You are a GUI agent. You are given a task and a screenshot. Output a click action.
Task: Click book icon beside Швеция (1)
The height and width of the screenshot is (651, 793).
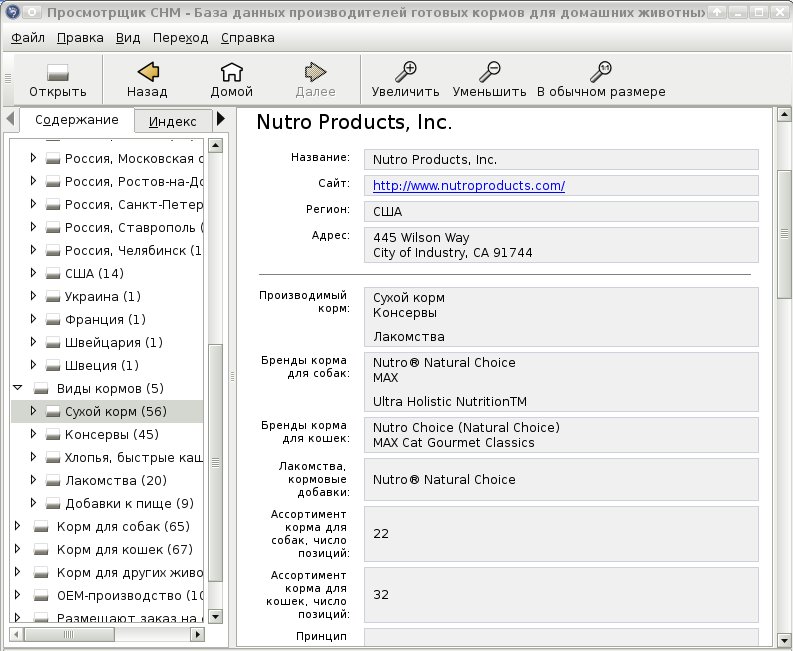(53, 365)
